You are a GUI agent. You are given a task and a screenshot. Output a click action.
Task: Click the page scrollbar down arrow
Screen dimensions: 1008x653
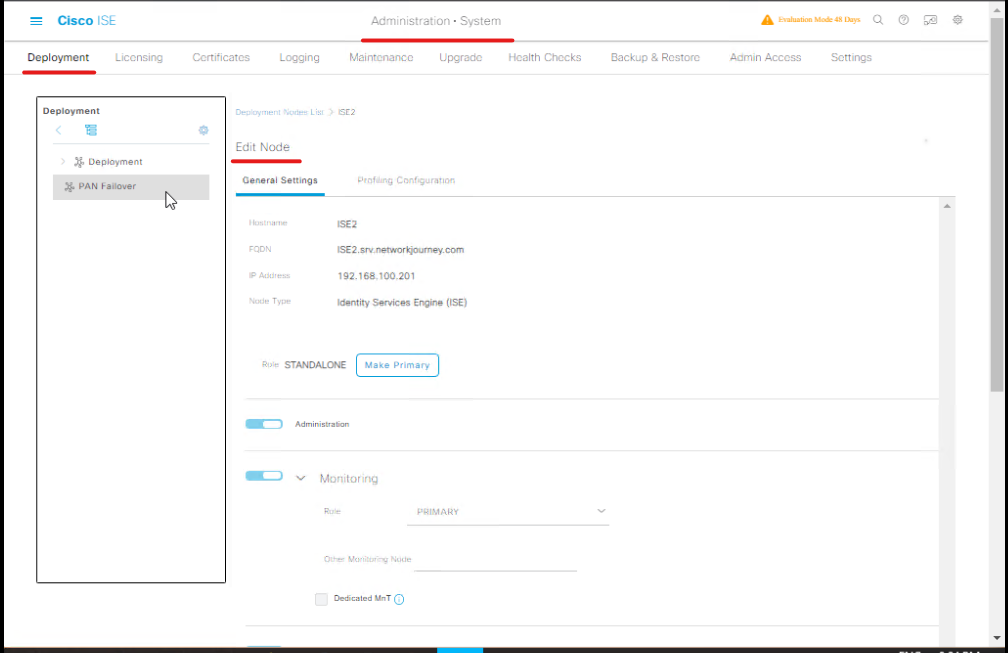pyautogui.click(x=997, y=638)
